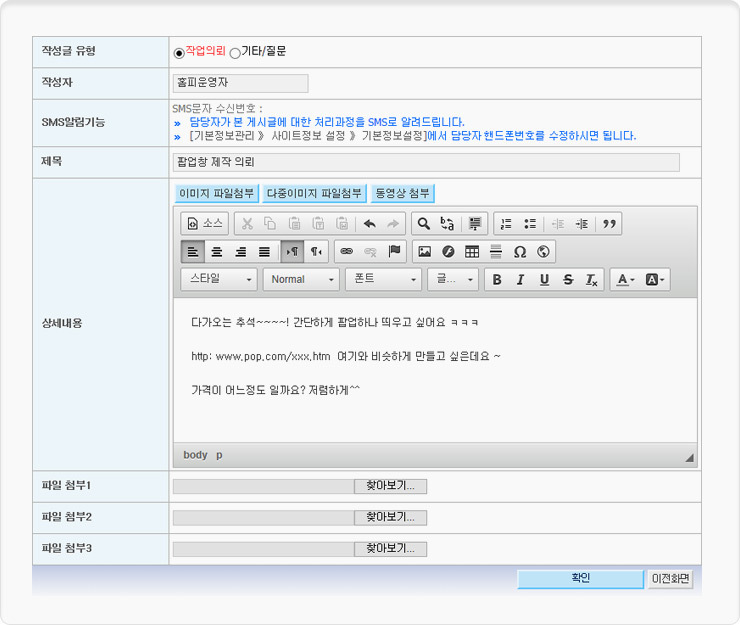
Task: Justify the paragraph text
Action: tap(264, 252)
